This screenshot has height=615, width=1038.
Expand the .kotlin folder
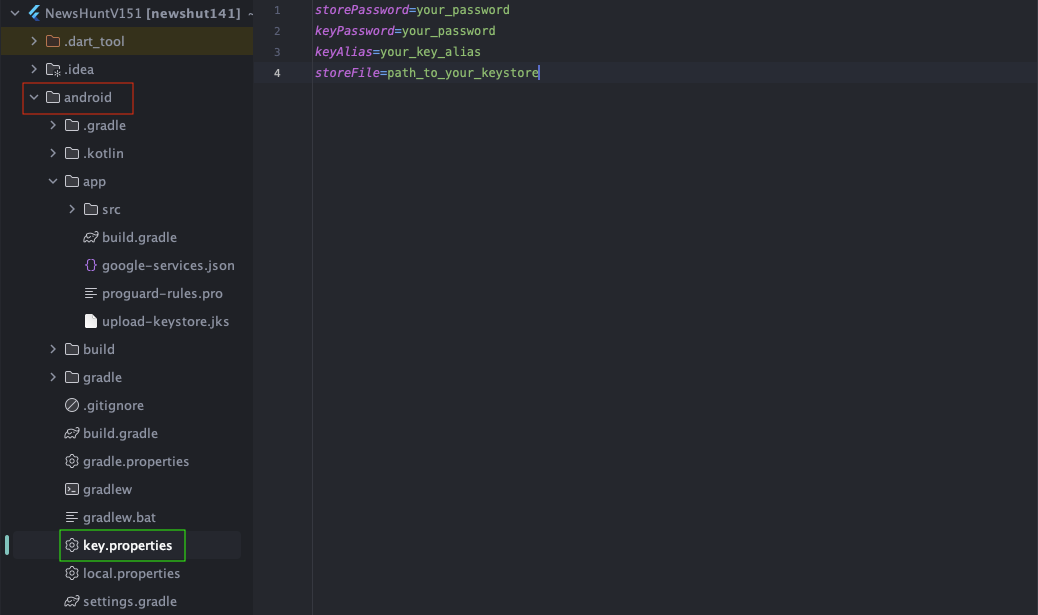pyautogui.click(x=53, y=154)
